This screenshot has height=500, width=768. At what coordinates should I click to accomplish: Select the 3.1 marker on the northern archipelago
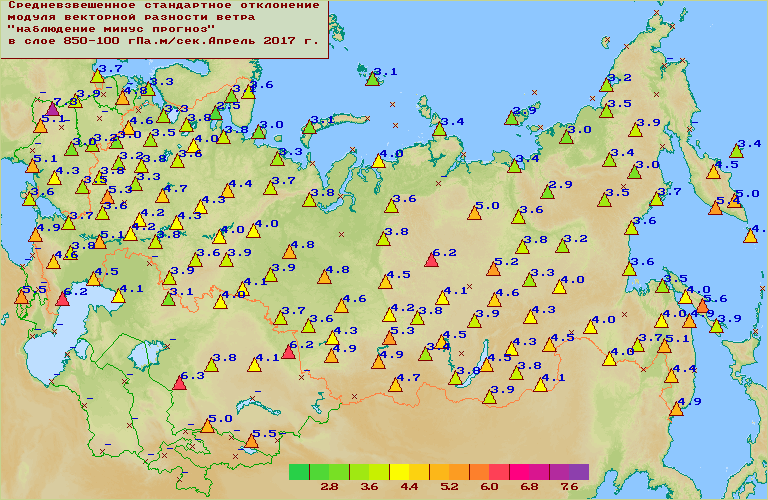coord(372,79)
